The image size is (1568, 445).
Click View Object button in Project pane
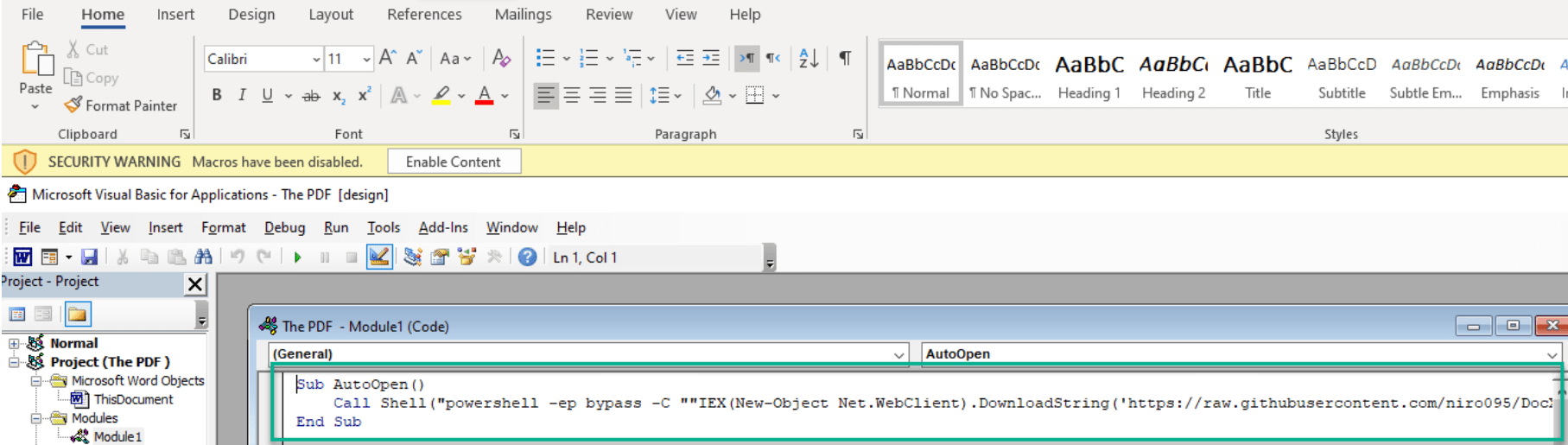(x=43, y=314)
